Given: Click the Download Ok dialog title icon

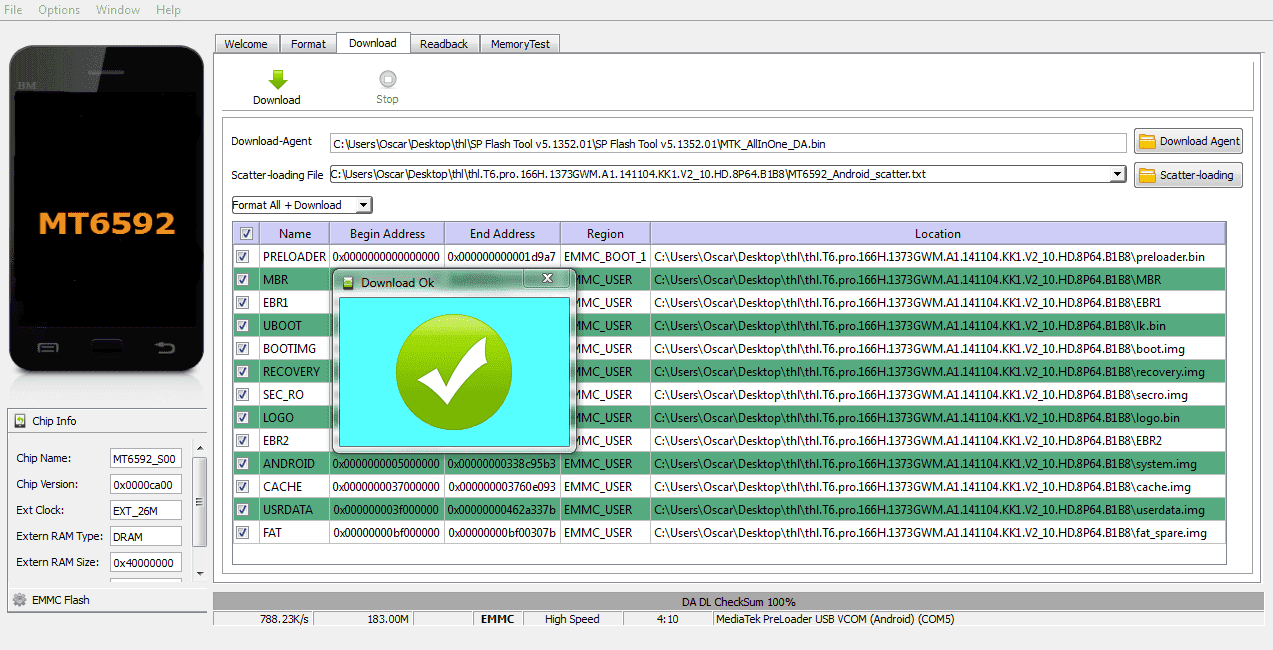Looking at the screenshot, I should pos(348,283).
